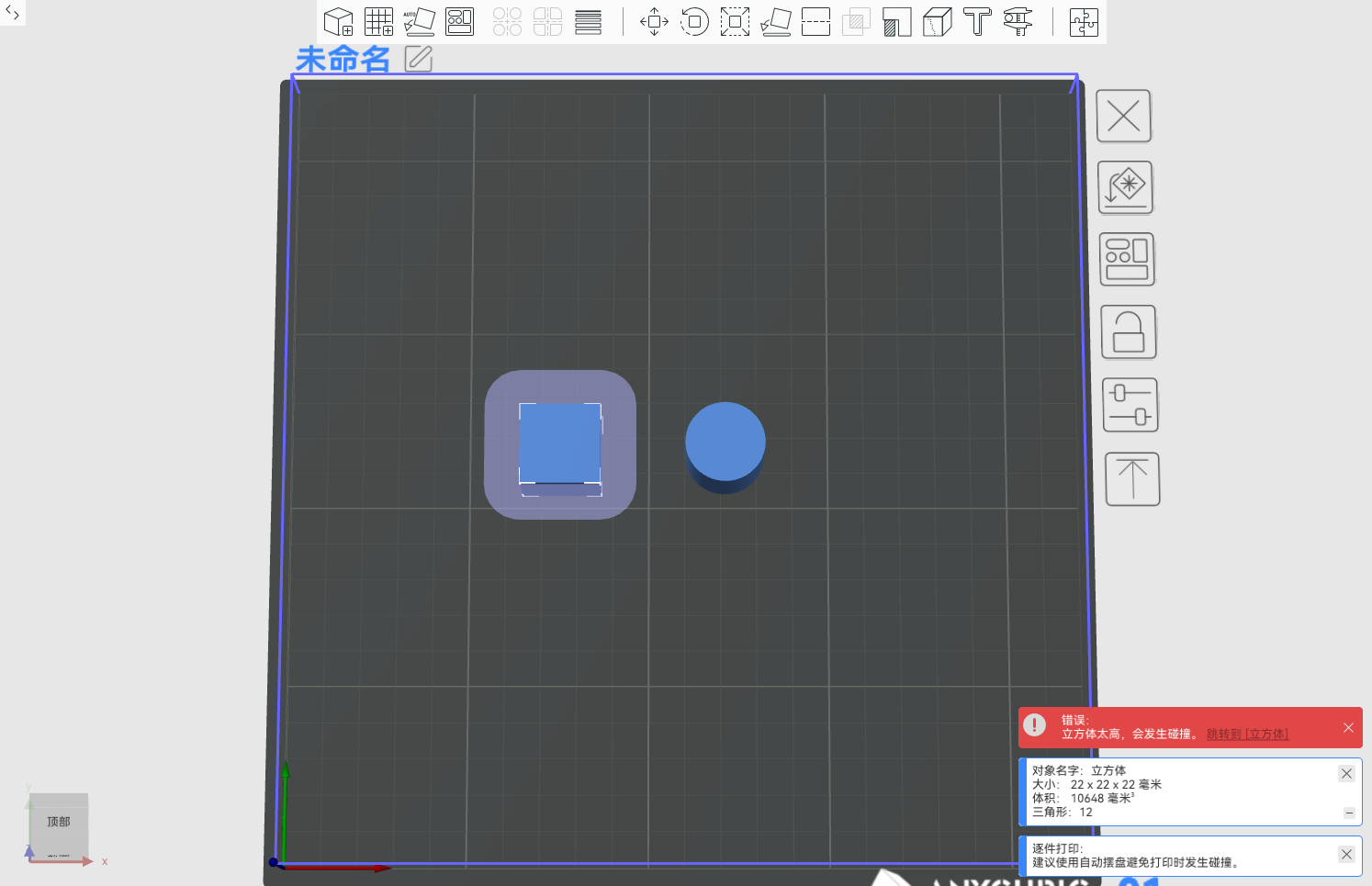Select the Move tool

(x=654, y=21)
